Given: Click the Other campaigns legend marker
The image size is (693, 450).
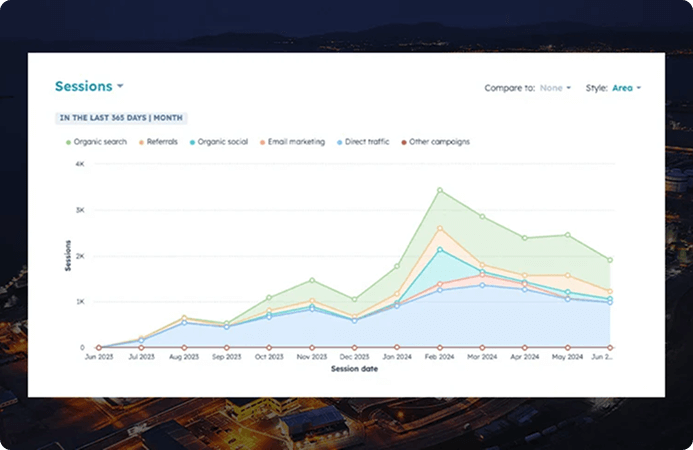Looking at the screenshot, I should coord(403,142).
